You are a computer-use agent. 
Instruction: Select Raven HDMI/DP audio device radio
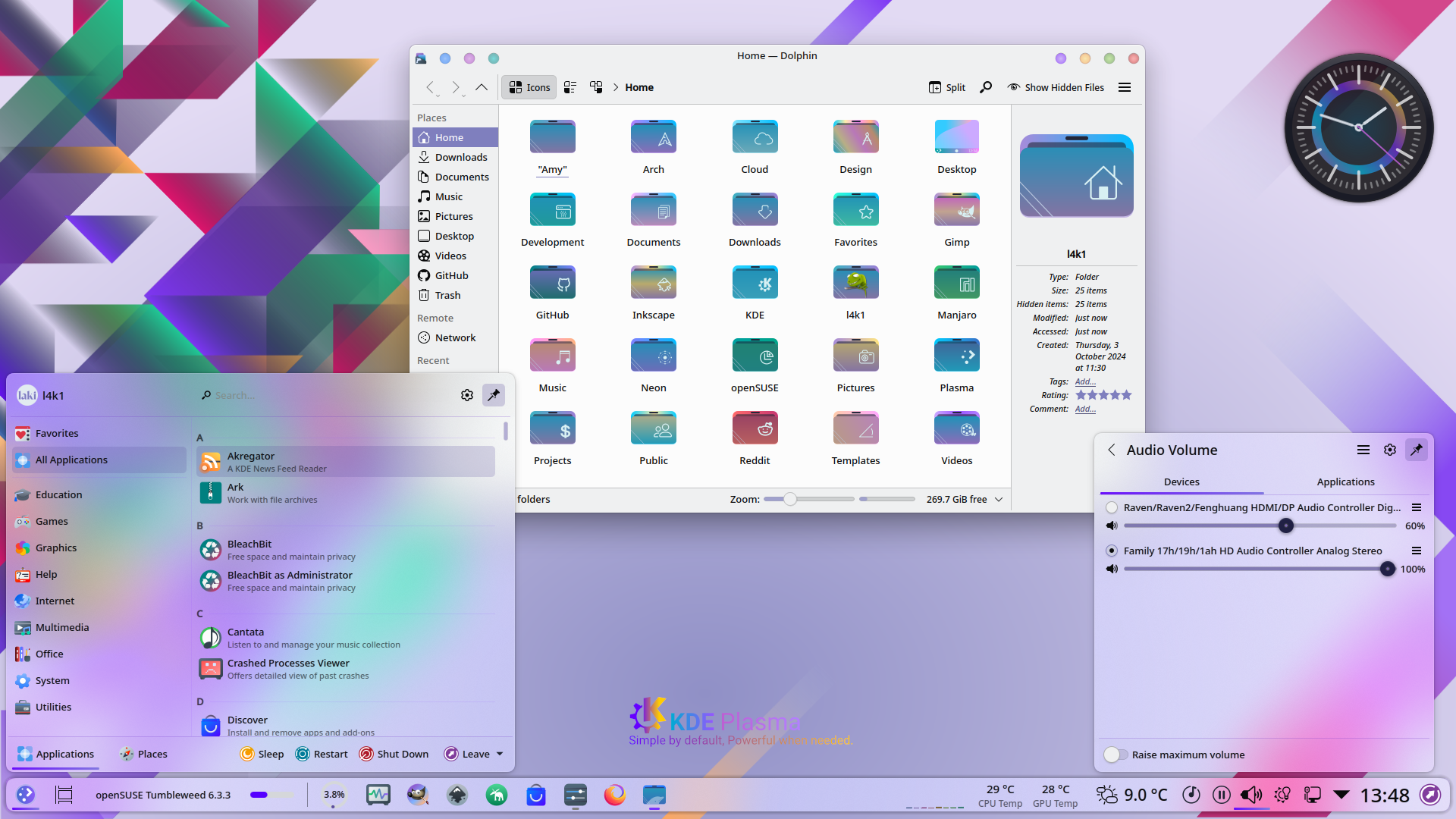(1112, 507)
